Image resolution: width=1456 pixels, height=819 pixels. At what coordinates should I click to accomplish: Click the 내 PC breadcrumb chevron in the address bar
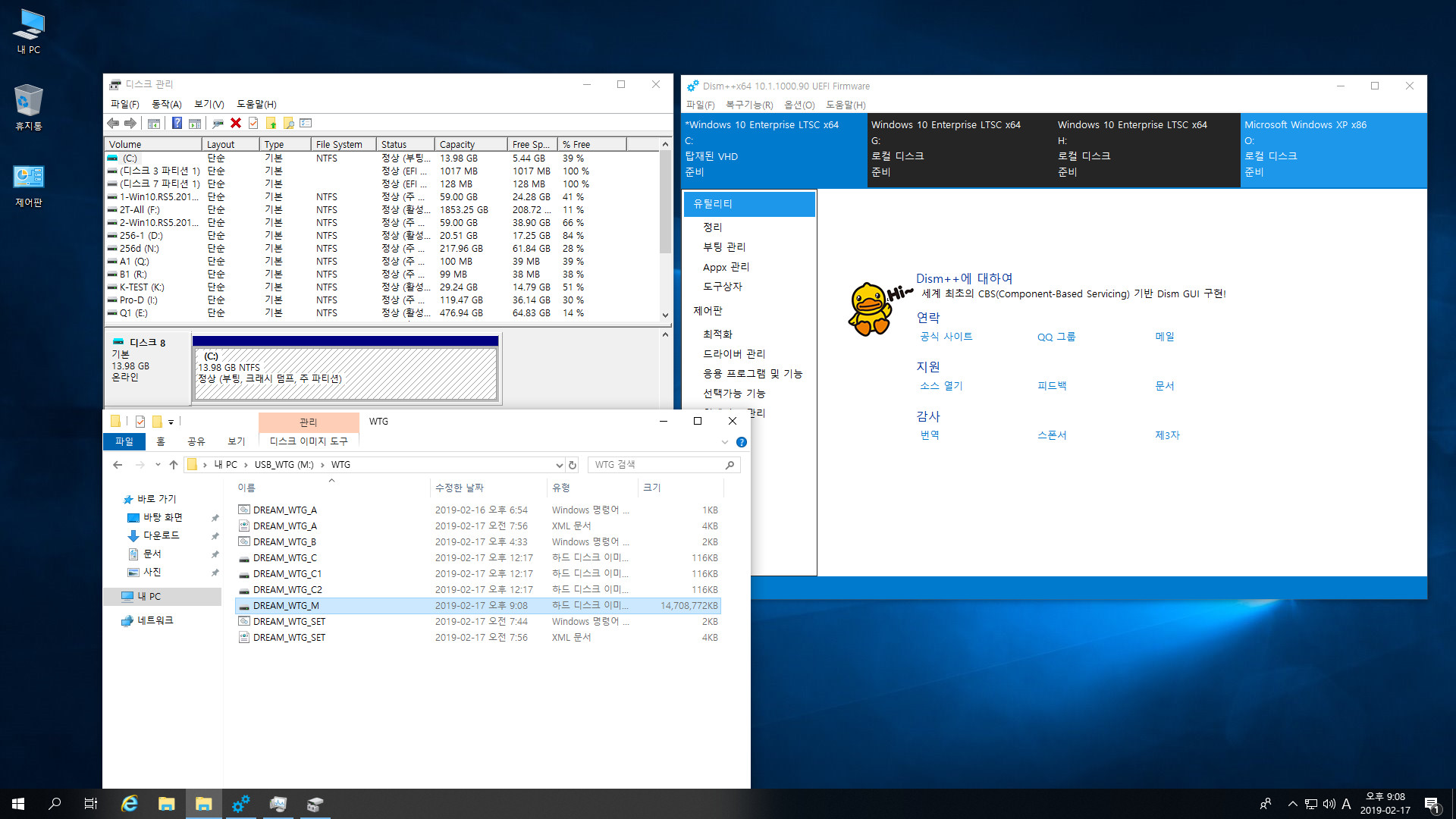click(246, 465)
